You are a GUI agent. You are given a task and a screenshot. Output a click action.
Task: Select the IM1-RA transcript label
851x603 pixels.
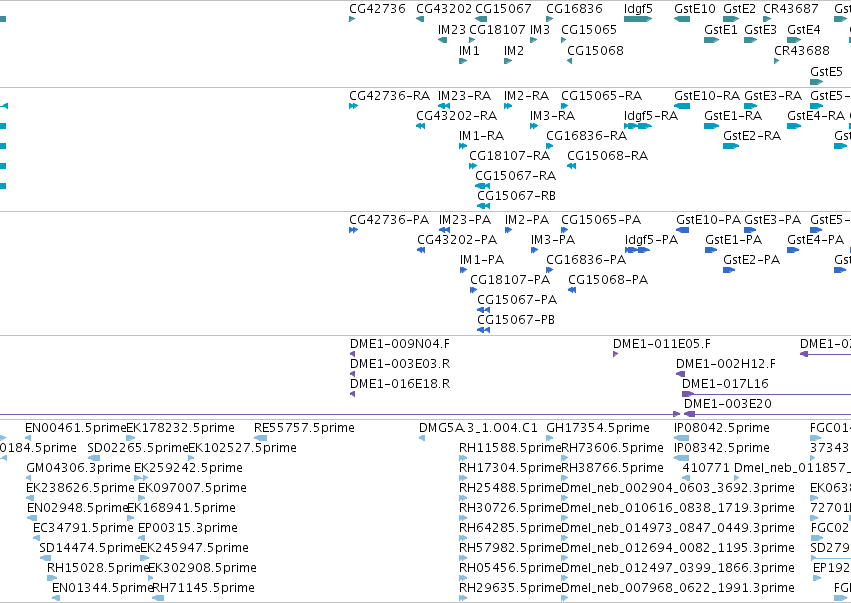coord(481,136)
